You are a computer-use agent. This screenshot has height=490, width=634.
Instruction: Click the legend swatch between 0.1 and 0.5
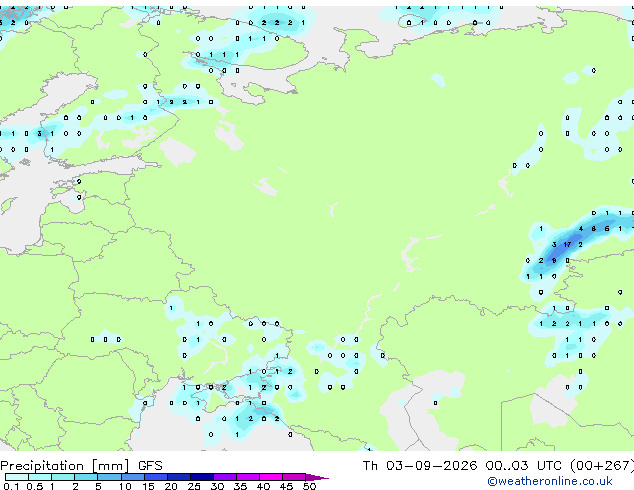[17, 477]
